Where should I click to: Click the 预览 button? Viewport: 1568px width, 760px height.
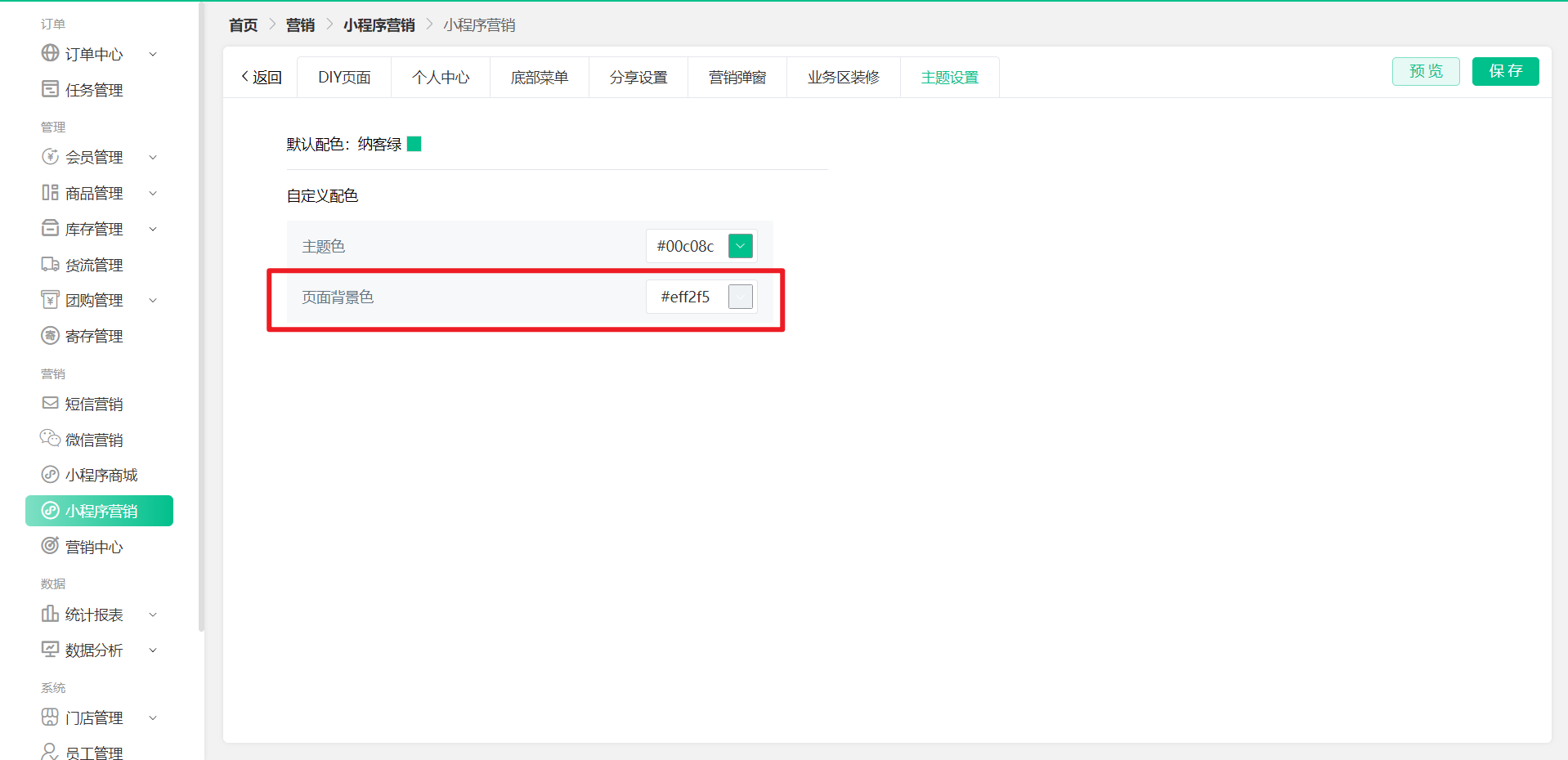click(x=1426, y=71)
